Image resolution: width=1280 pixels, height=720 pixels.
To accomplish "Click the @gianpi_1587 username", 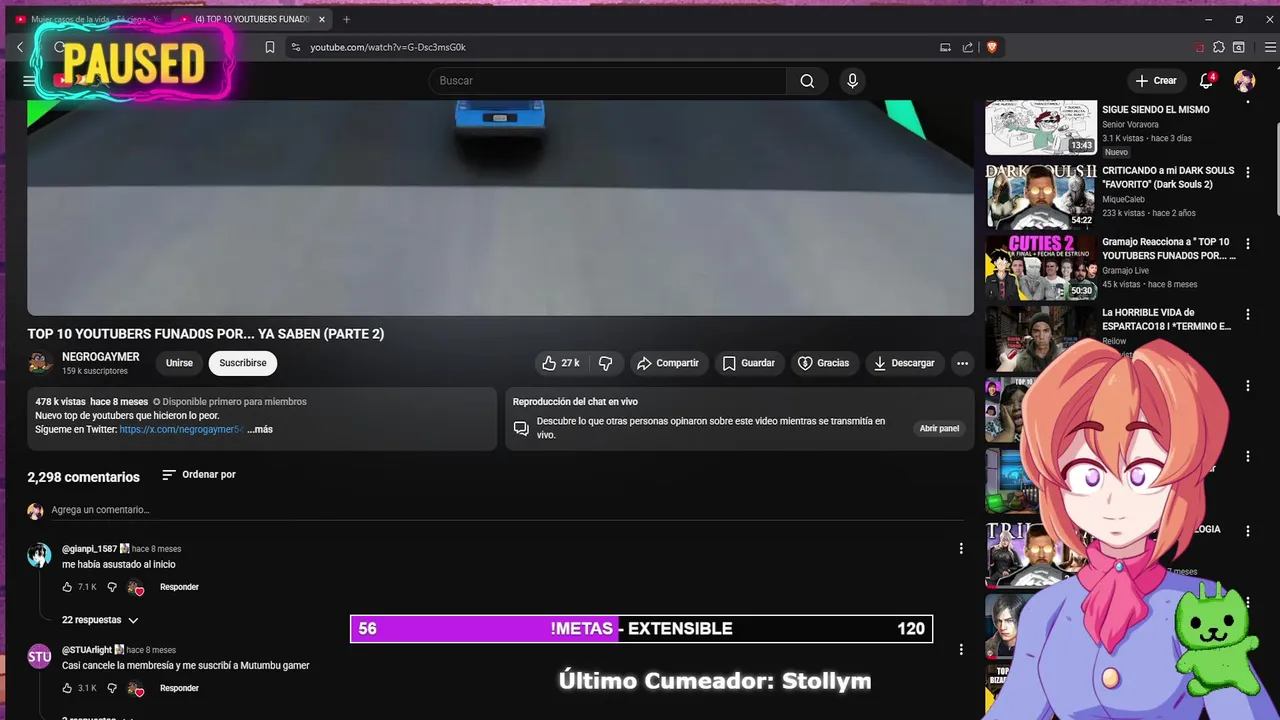I will click(x=89, y=549).
